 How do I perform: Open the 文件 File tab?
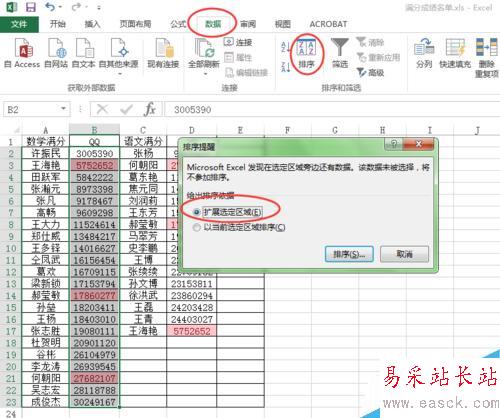[19, 24]
